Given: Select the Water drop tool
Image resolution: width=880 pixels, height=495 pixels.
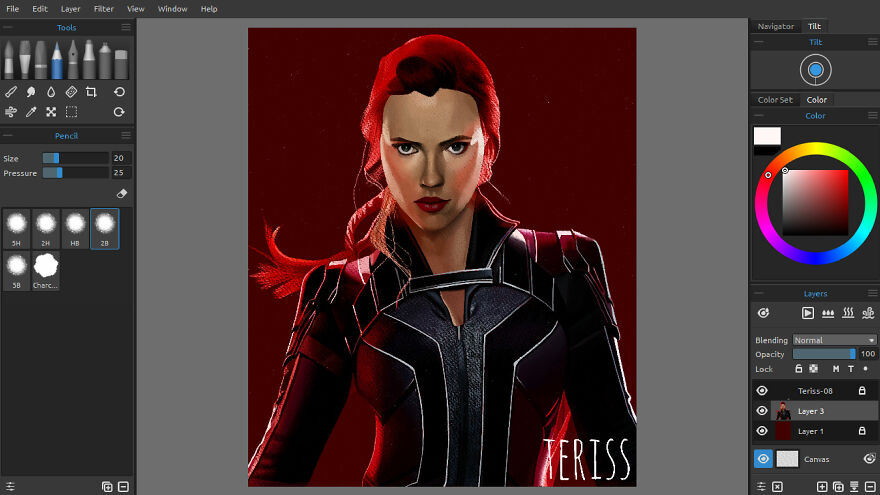Looking at the screenshot, I should click(x=51, y=91).
